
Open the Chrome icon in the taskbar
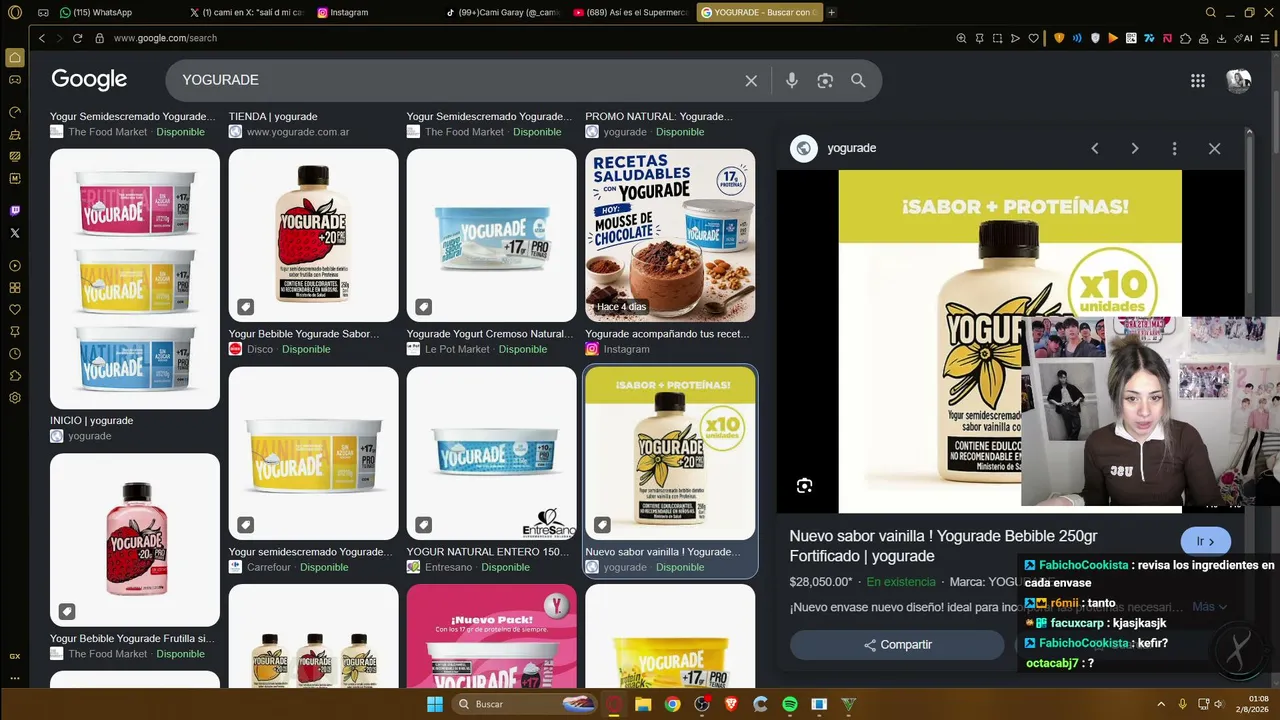pos(673,704)
